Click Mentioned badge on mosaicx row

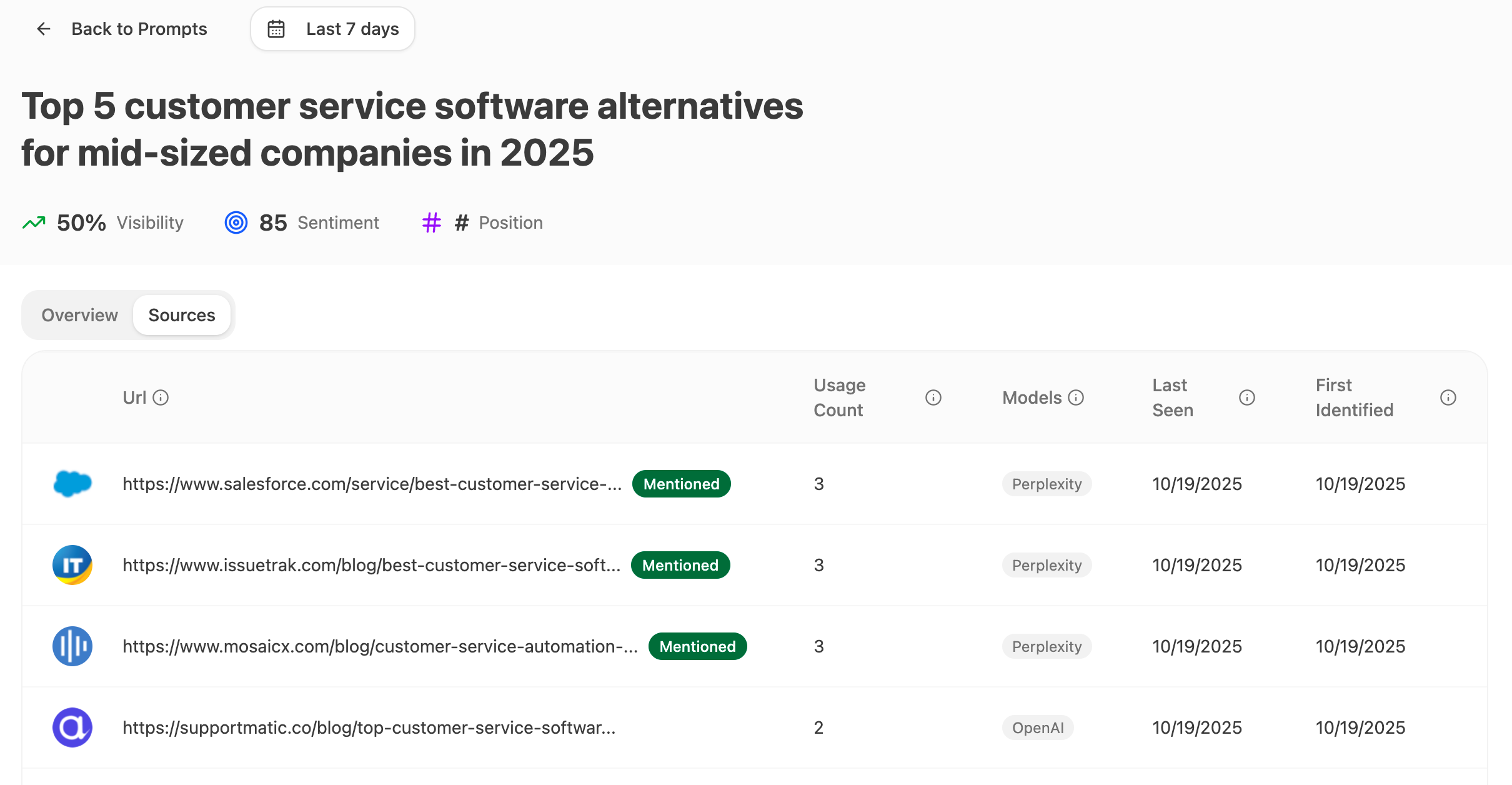tap(697, 646)
